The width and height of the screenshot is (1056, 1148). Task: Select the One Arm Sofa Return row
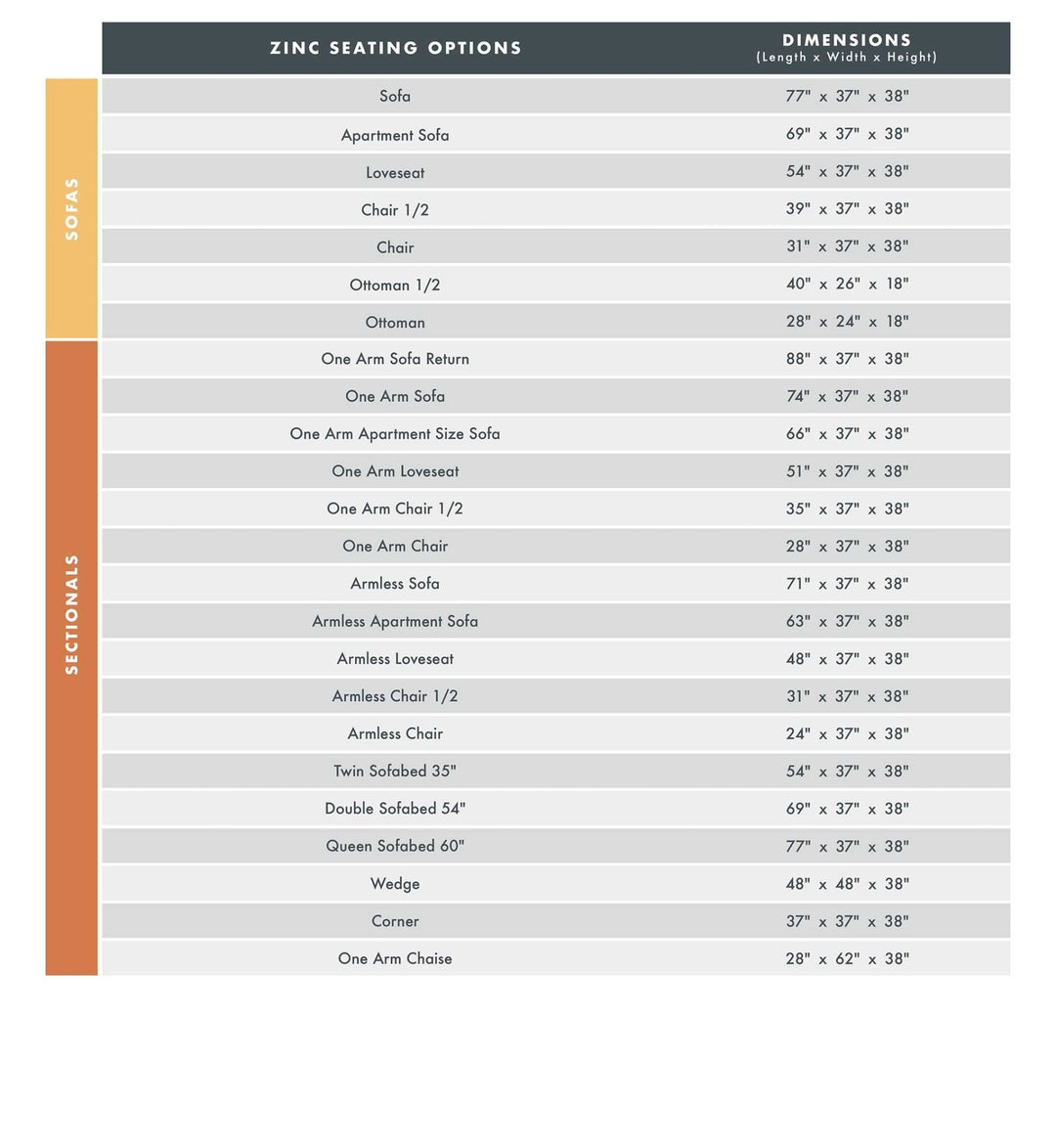coord(395,359)
